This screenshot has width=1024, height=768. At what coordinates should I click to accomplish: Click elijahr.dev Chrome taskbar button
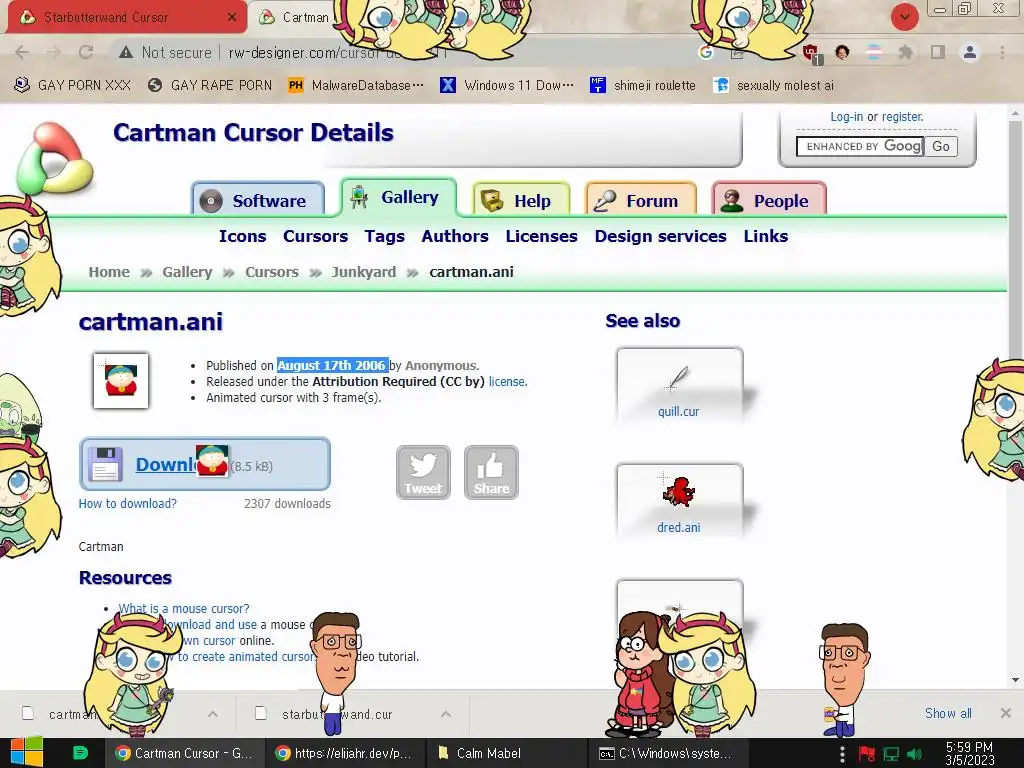click(345, 753)
